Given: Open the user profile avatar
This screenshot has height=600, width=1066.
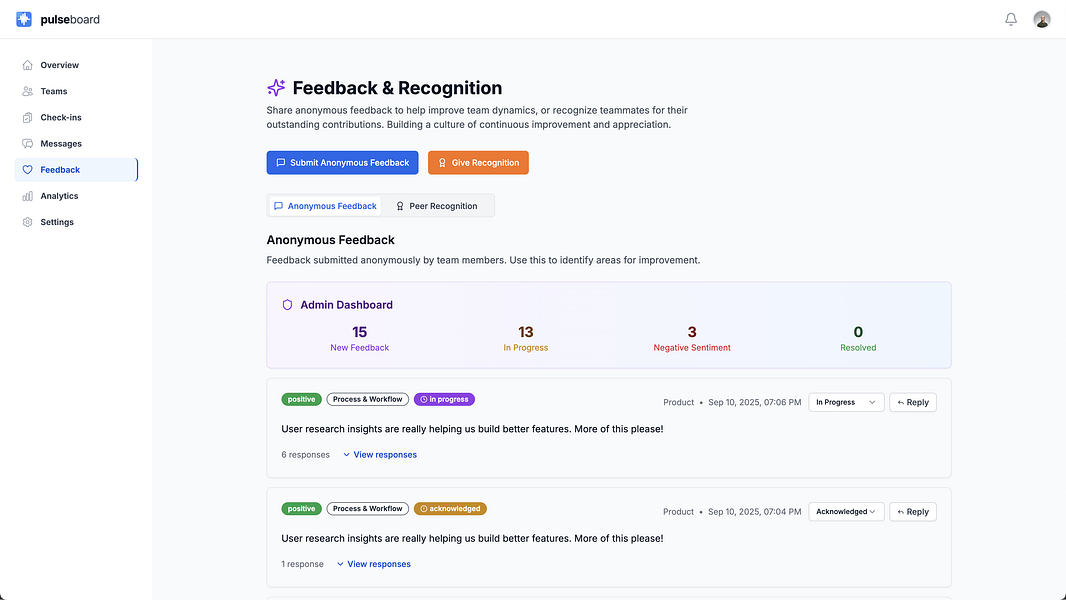Looking at the screenshot, I should point(1042,19).
